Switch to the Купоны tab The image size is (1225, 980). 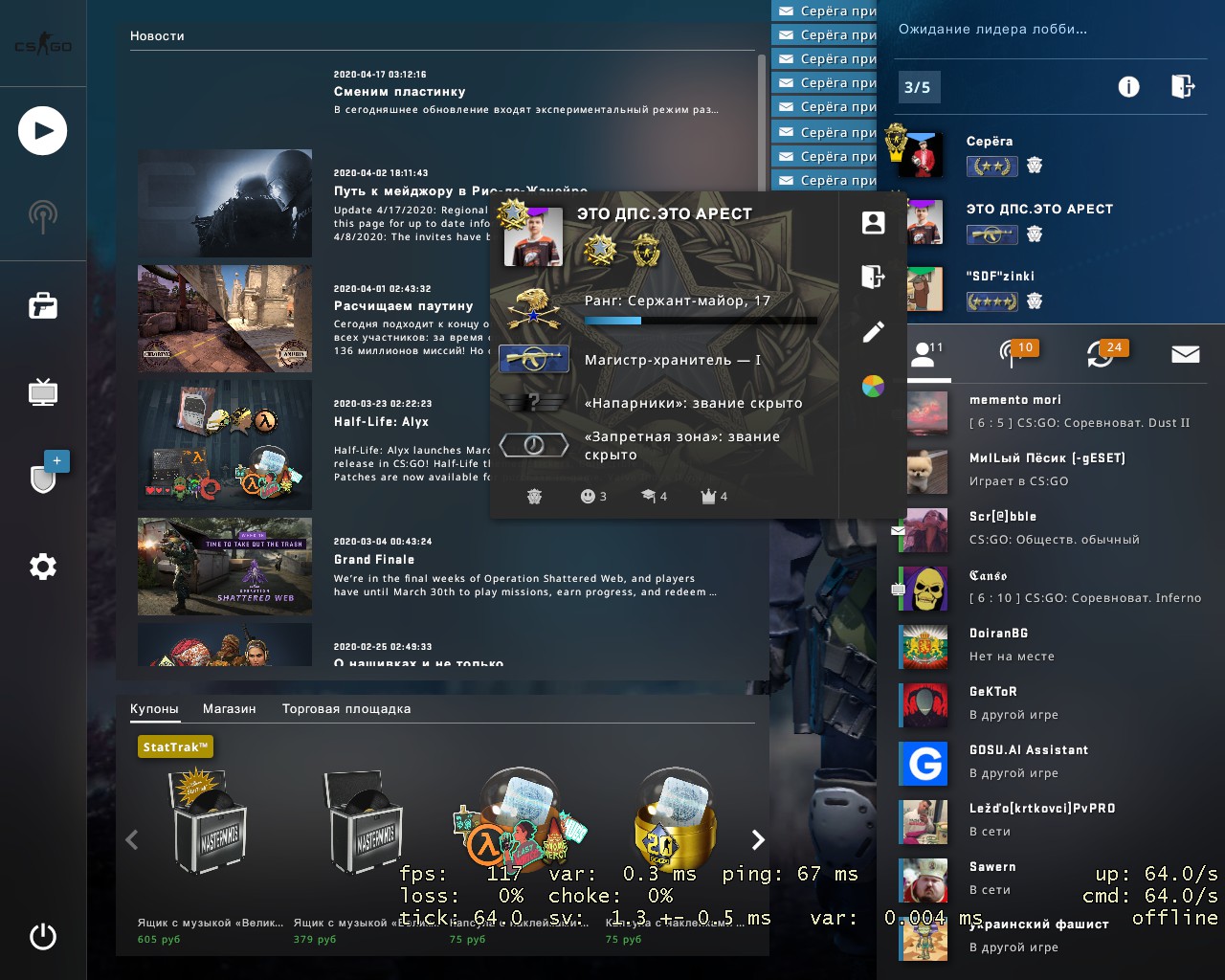coord(154,709)
